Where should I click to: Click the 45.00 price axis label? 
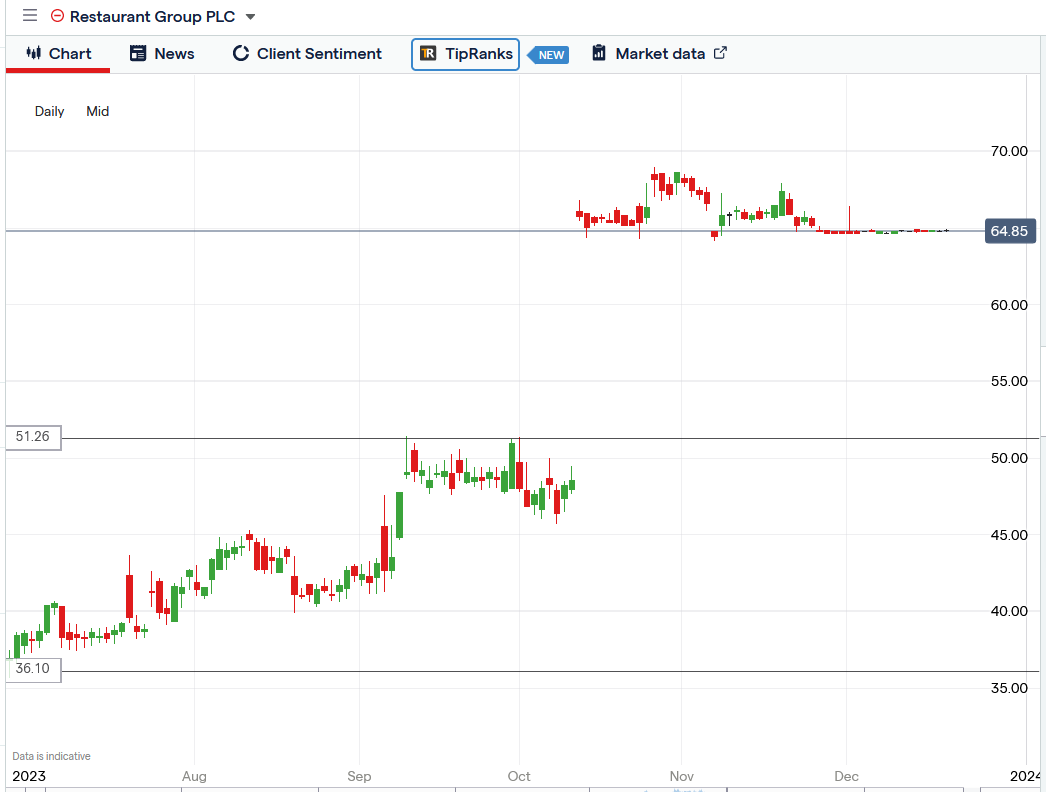[x=1009, y=535]
